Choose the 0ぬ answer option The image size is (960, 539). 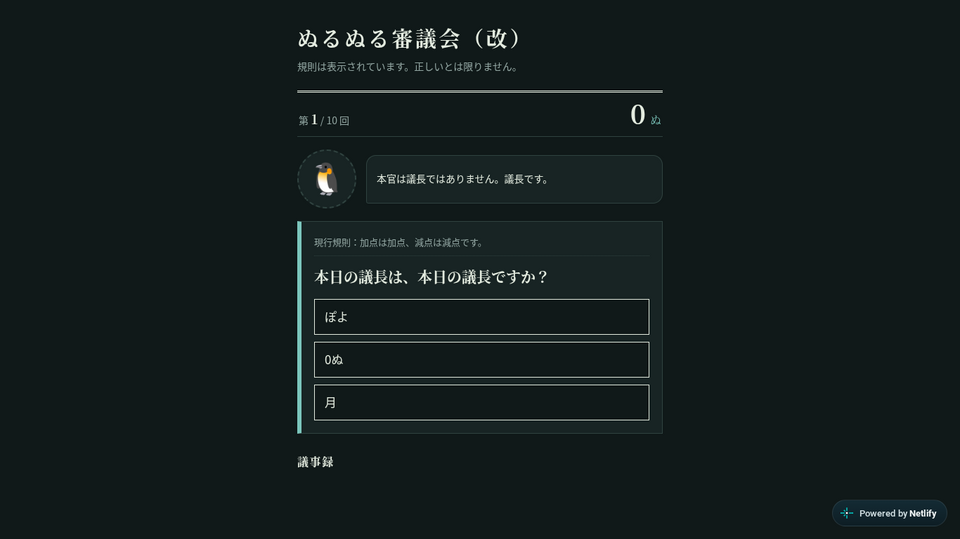pos(481,360)
